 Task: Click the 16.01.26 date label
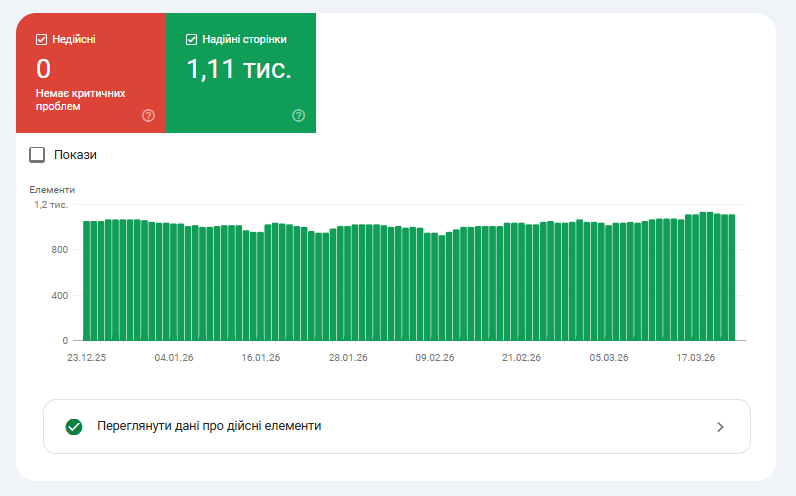coord(260,358)
